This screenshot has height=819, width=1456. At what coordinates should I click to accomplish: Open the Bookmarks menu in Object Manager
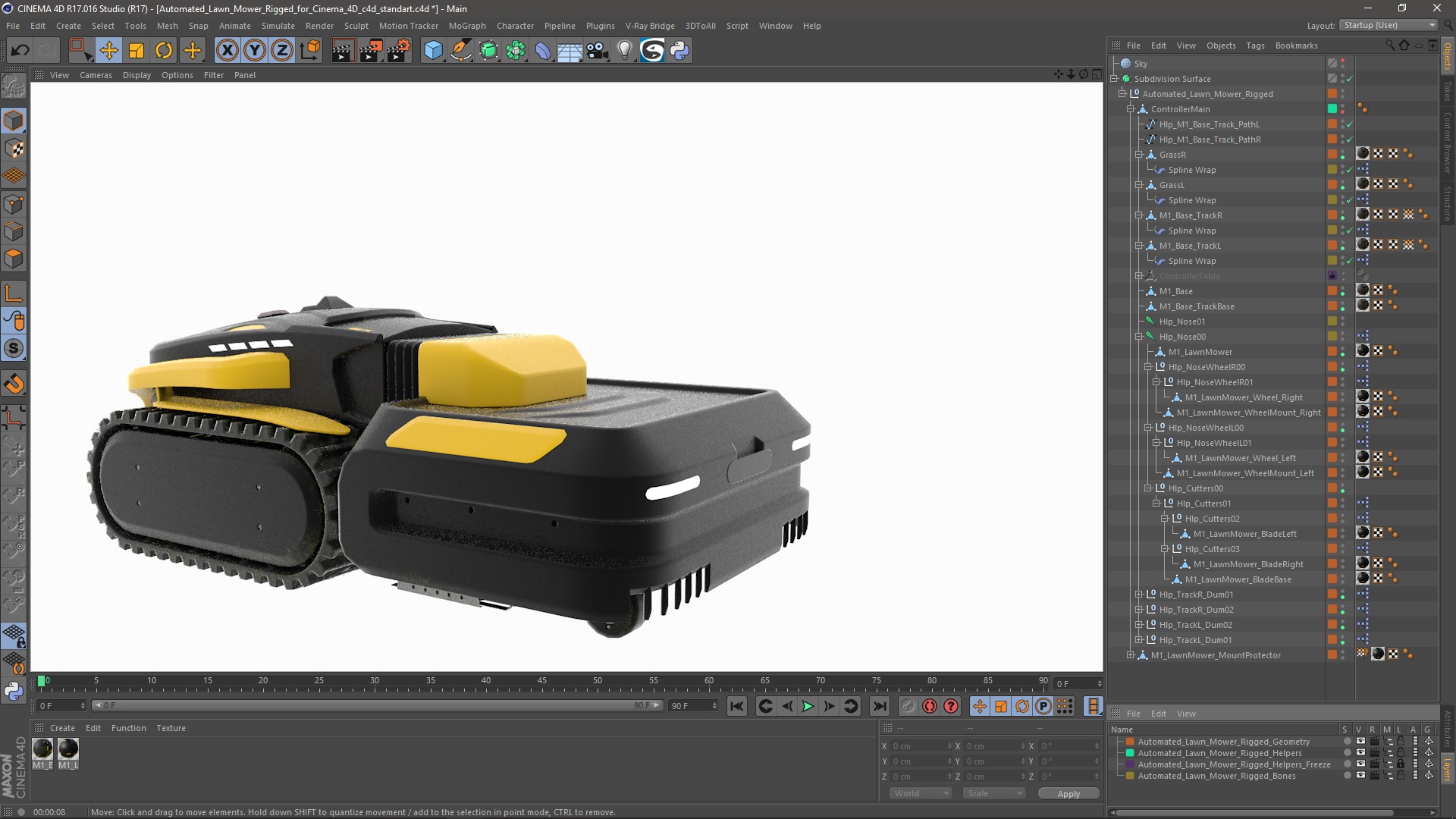point(1296,45)
